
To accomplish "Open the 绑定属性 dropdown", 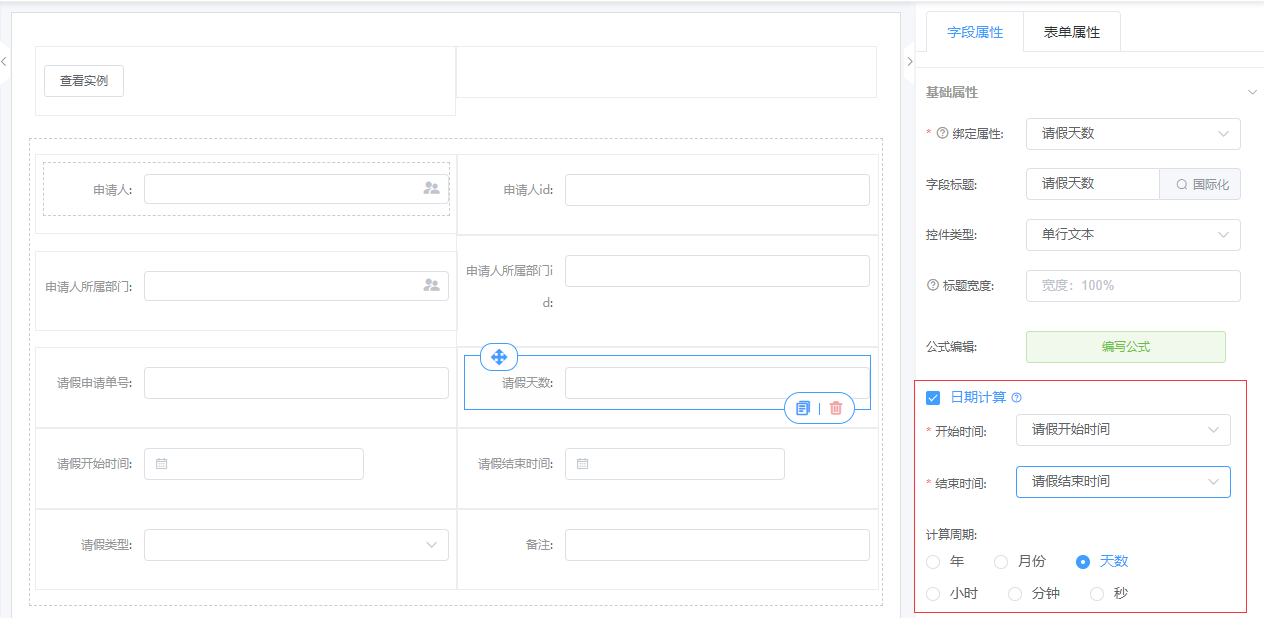I will click(x=1133, y=133).
